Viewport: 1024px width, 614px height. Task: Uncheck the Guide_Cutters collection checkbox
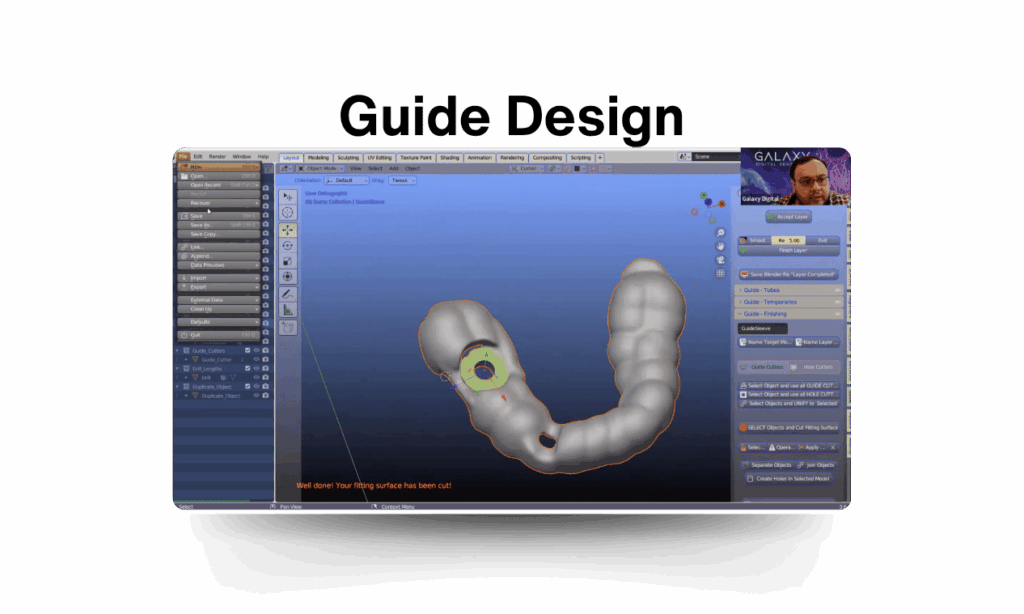[x=247, y=351]
